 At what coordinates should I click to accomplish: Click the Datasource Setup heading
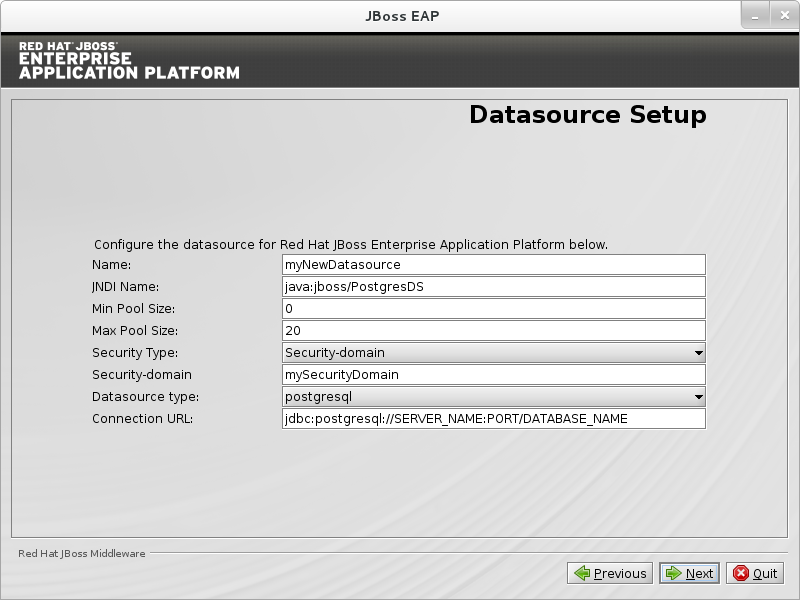coord(587,115)
